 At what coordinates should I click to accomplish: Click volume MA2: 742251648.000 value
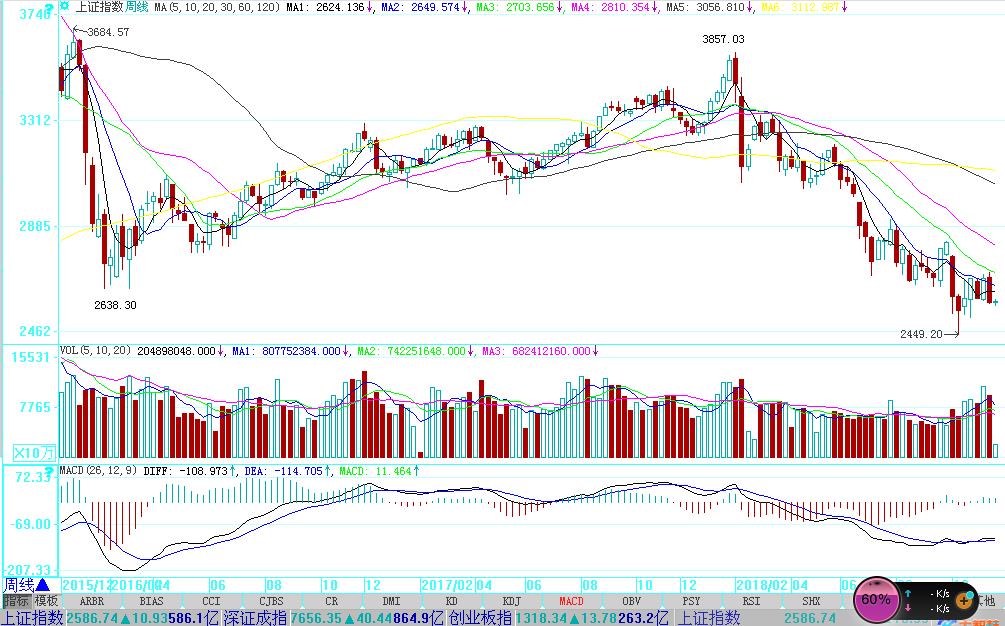click(411, 351)
